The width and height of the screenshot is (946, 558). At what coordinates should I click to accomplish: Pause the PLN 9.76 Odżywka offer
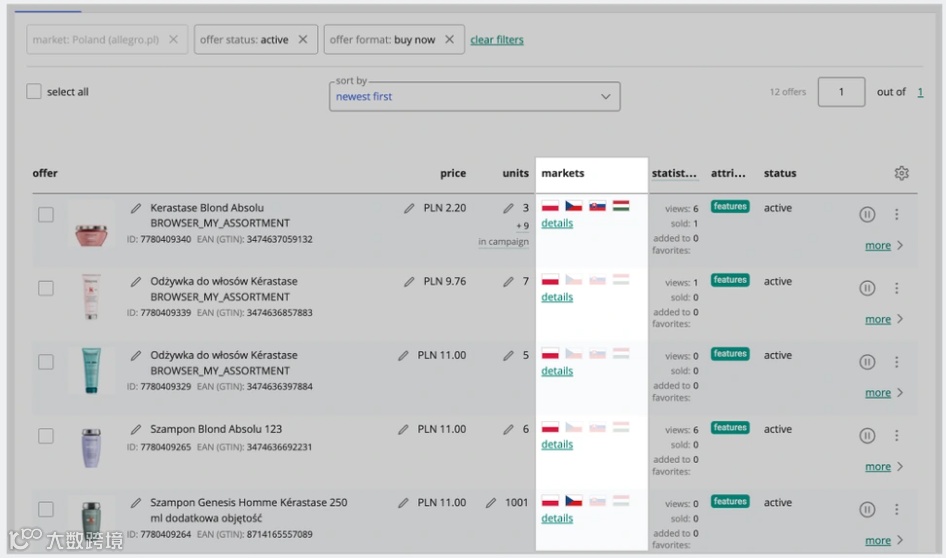pyautogui.click(x=867, y=288)
